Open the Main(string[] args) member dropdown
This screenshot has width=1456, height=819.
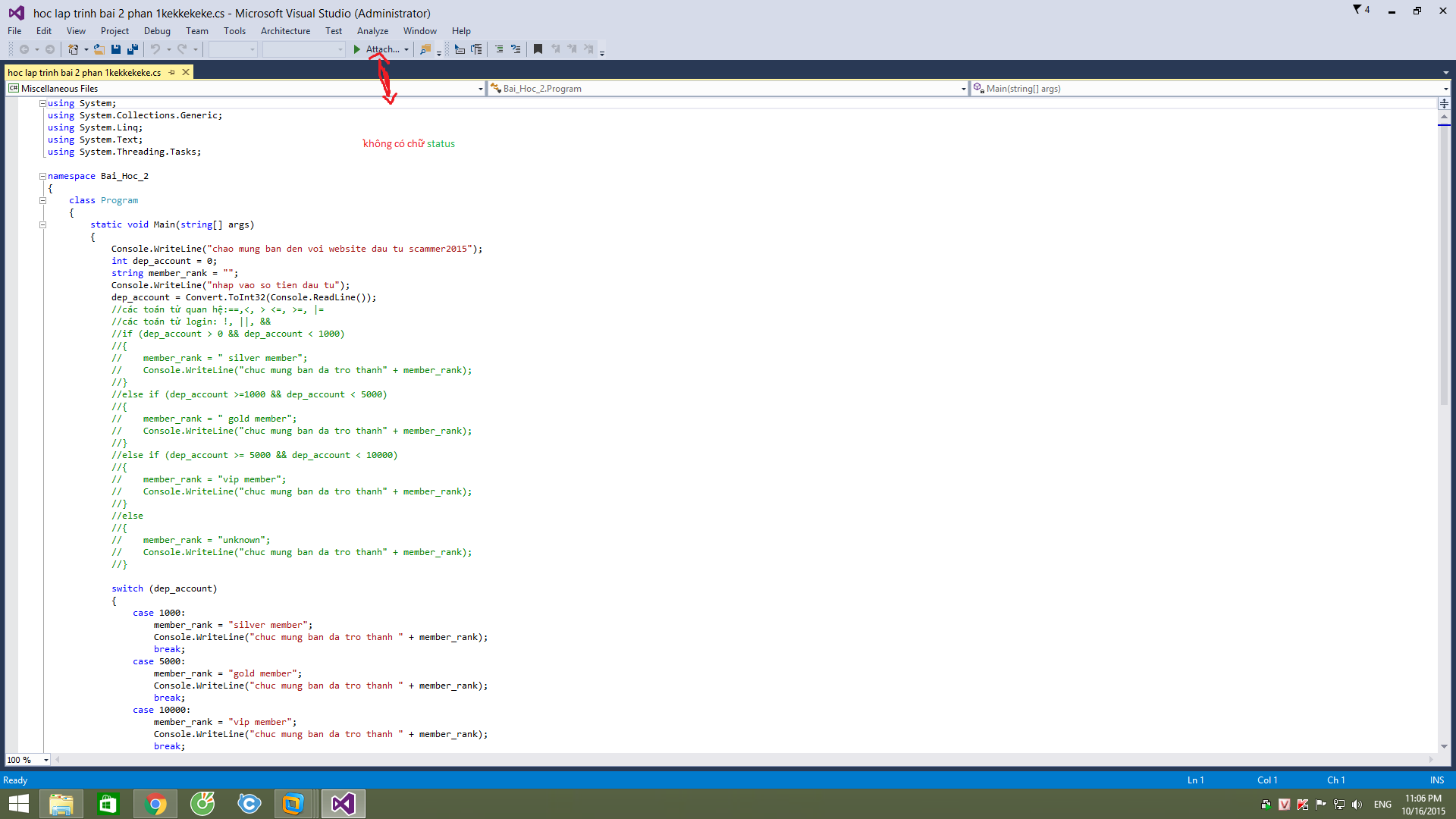point(1445,89)
